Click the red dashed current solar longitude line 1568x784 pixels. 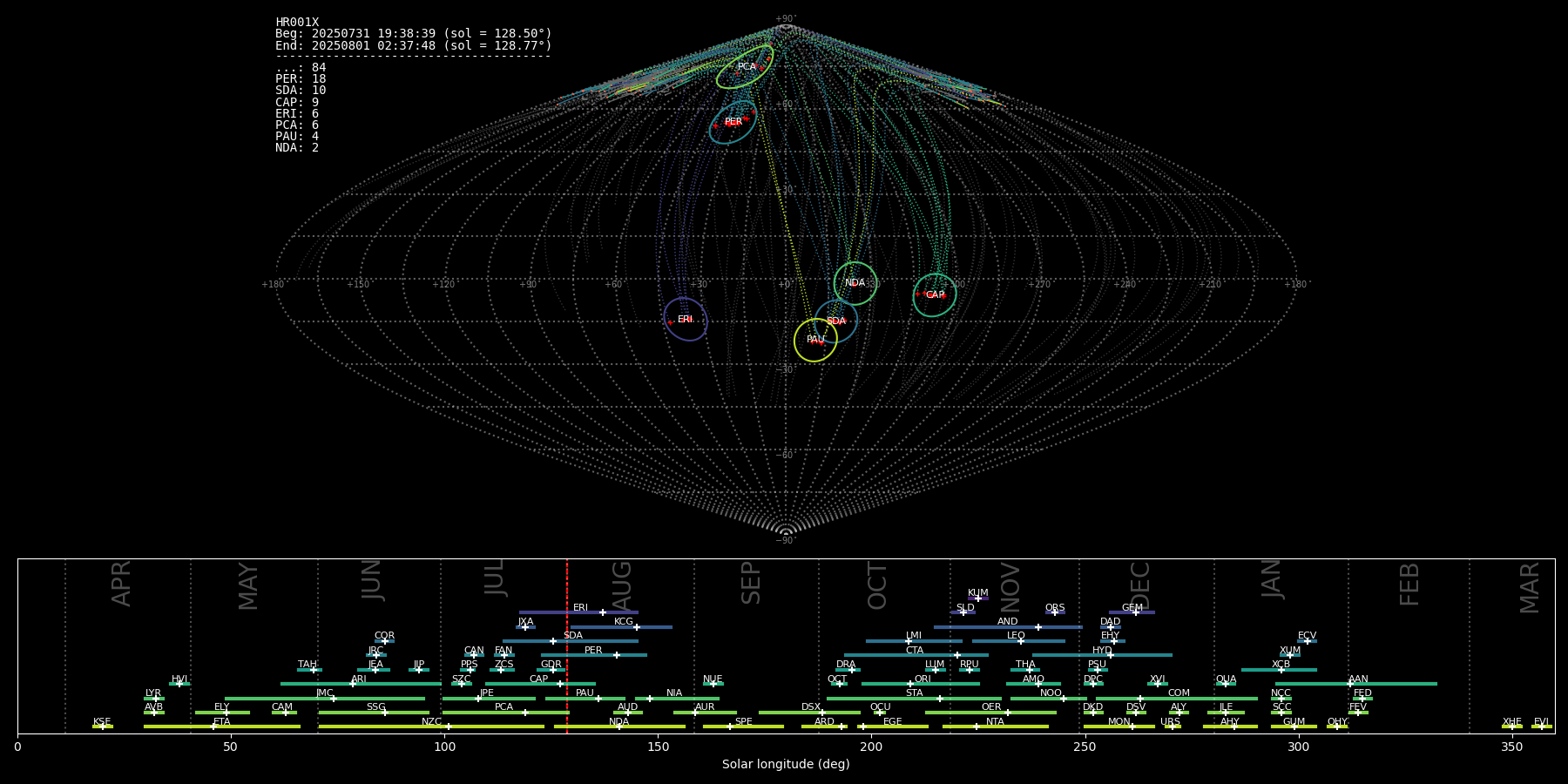[567, 645]
